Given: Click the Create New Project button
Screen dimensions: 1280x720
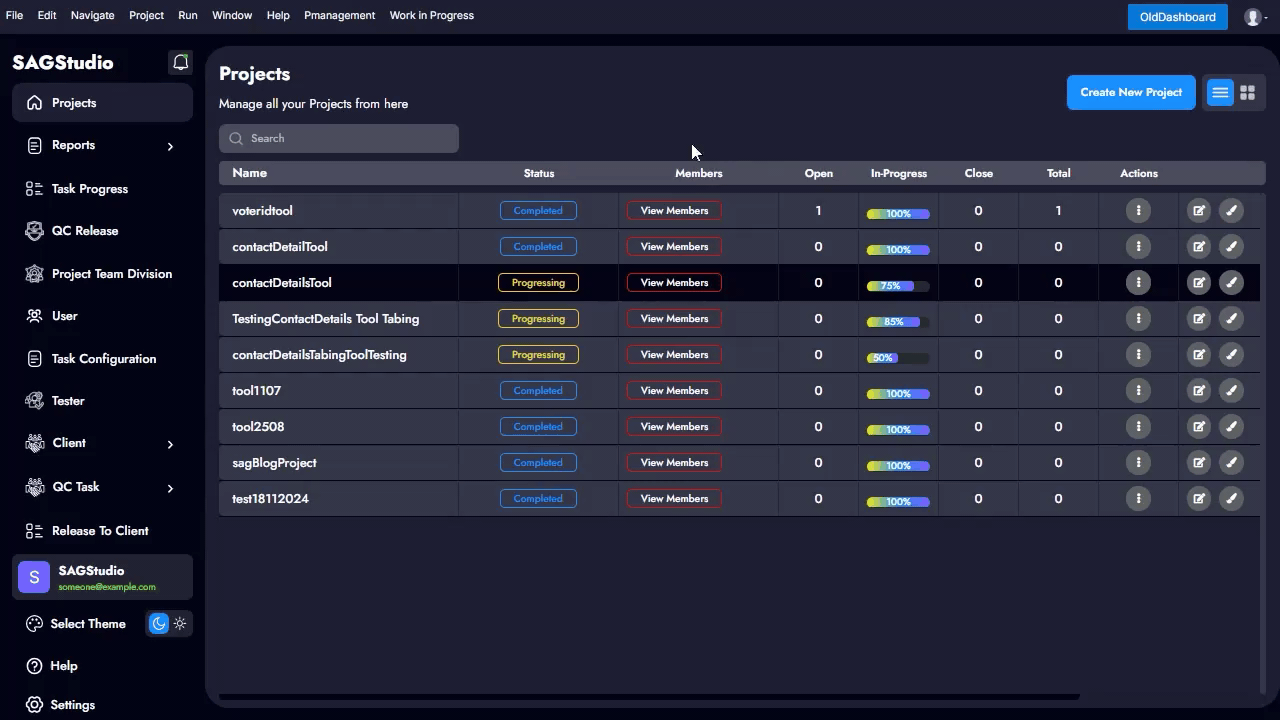Looking at the screenshot, I should (x=1131, y=92).
